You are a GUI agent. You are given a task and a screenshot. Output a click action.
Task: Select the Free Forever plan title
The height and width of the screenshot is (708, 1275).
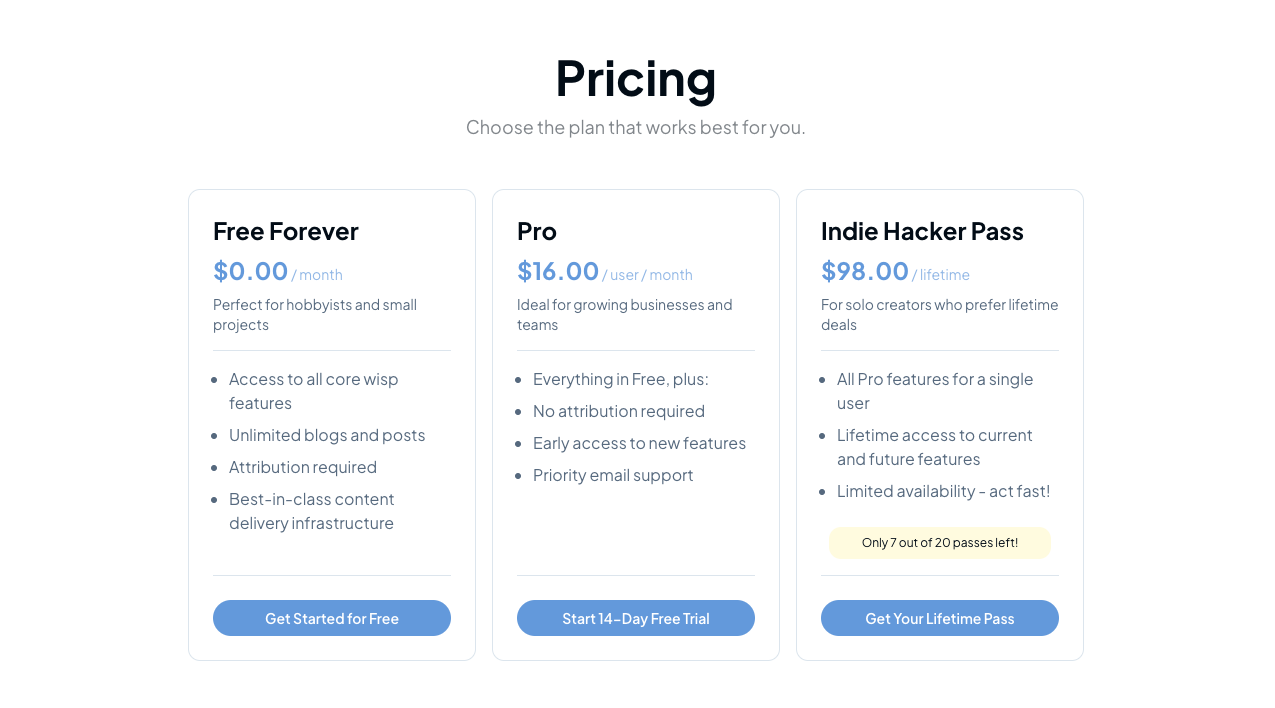pyautogui.click(x=285, y=231)
